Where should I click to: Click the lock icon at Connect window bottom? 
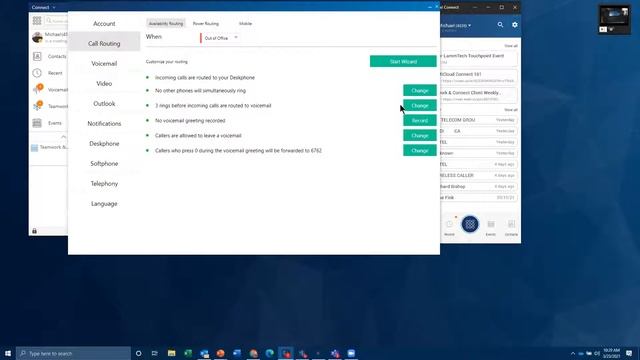click(34, 231)
